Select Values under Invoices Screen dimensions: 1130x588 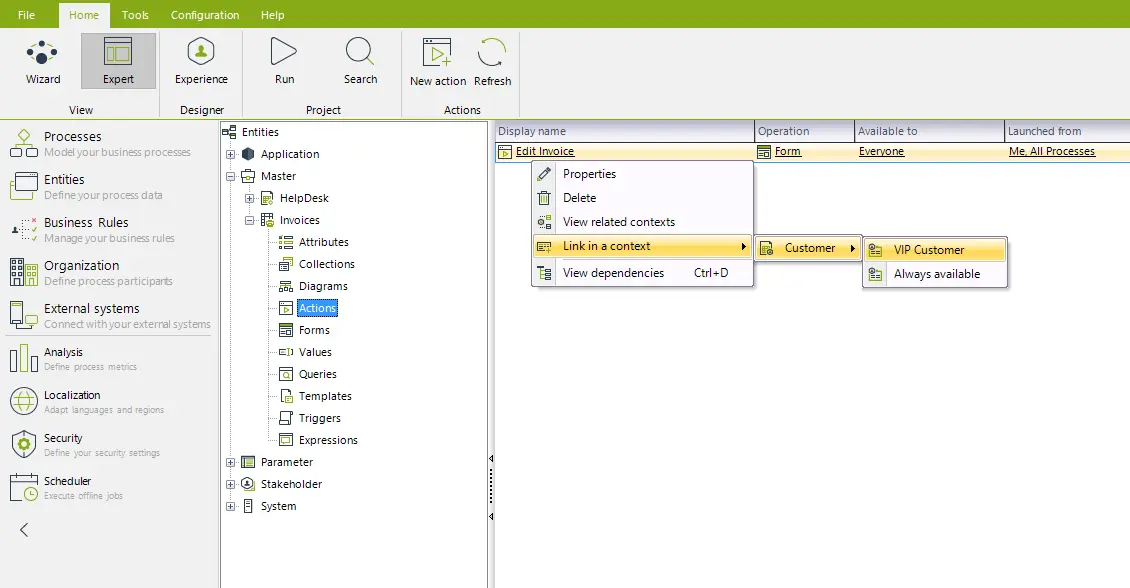315,352
